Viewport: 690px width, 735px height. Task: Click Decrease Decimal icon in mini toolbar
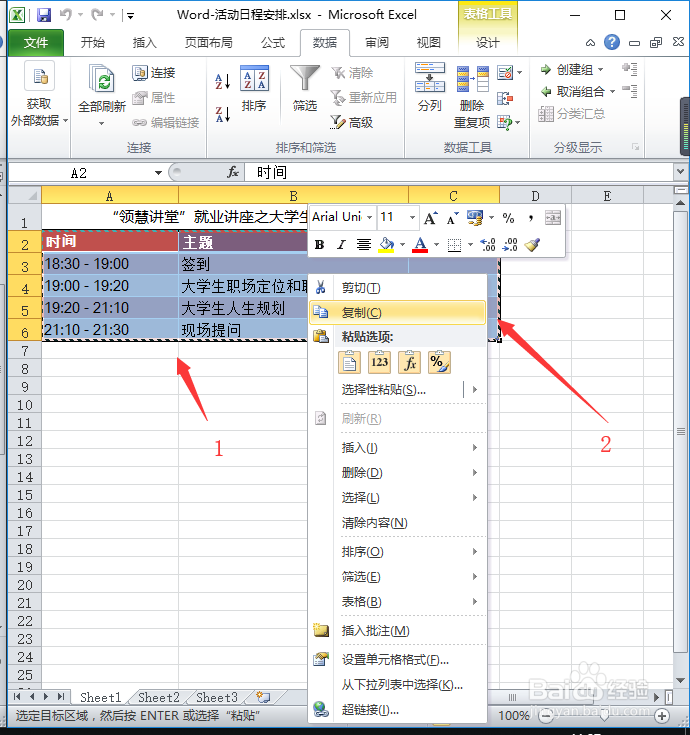coord(510,244)
